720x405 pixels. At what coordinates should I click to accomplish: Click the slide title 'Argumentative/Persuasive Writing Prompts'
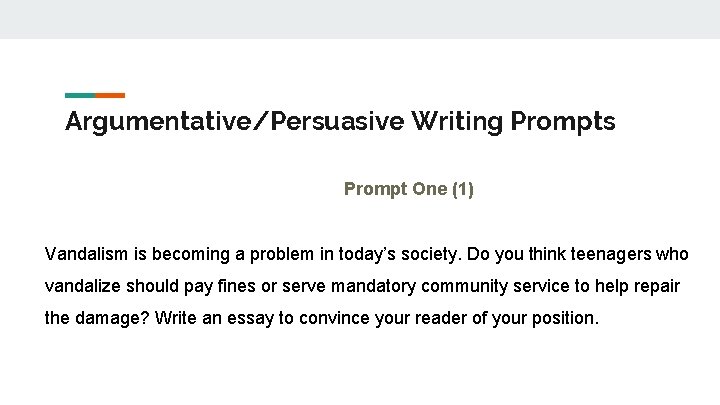coord(340,122)
